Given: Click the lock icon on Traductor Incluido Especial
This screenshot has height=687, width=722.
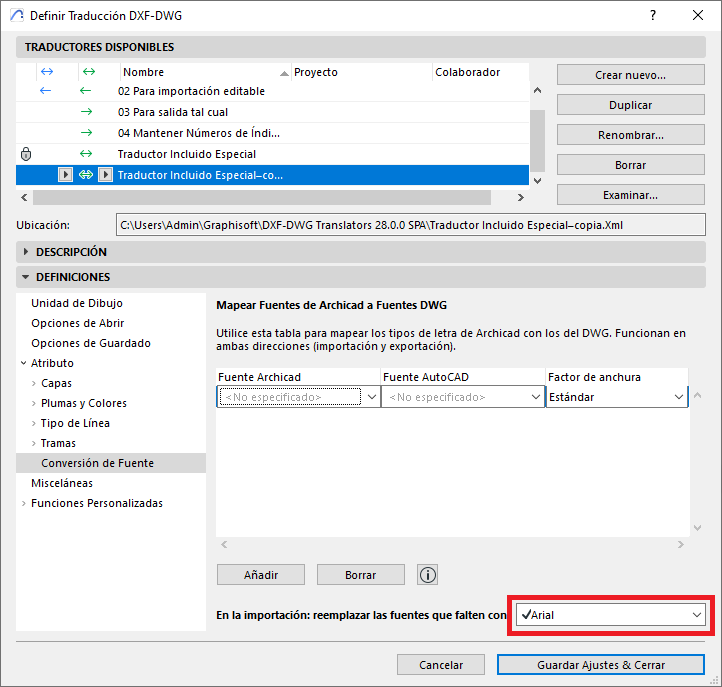Looking at the screenshot, I should point(26,154).
